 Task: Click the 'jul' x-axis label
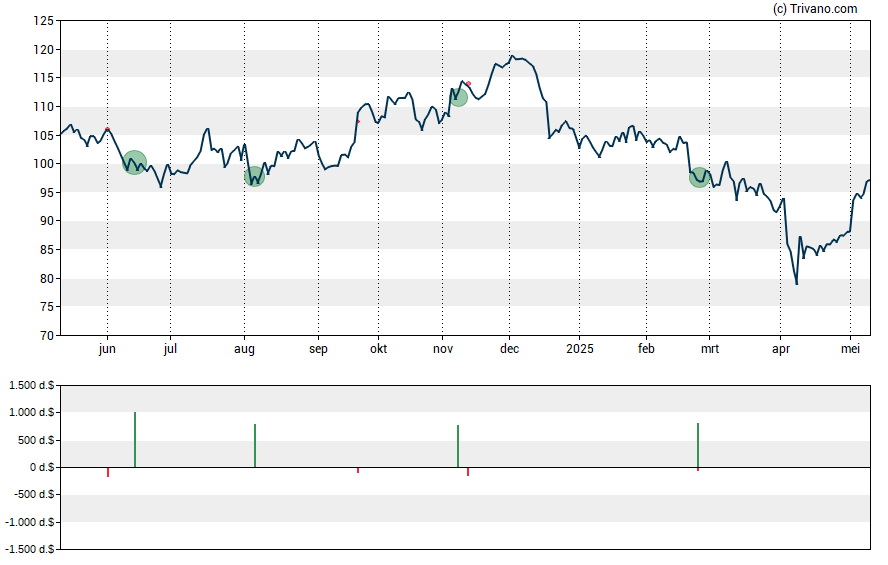coord(170,349)
